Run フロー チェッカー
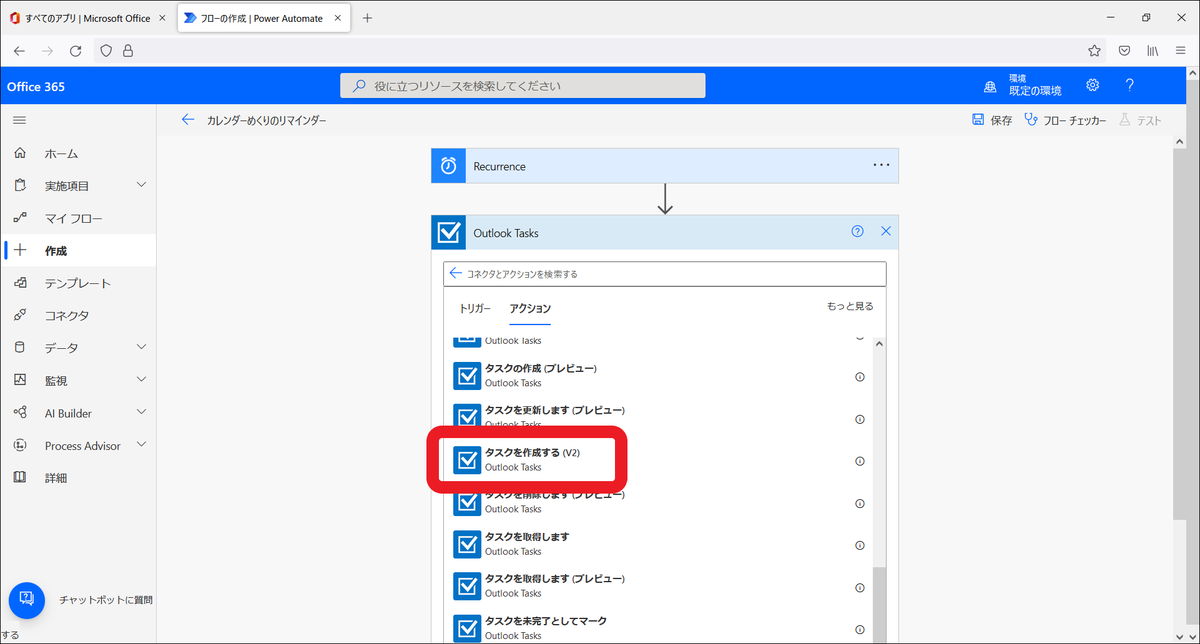This screenshot has height=644, width=1200. pos(1066,120)
